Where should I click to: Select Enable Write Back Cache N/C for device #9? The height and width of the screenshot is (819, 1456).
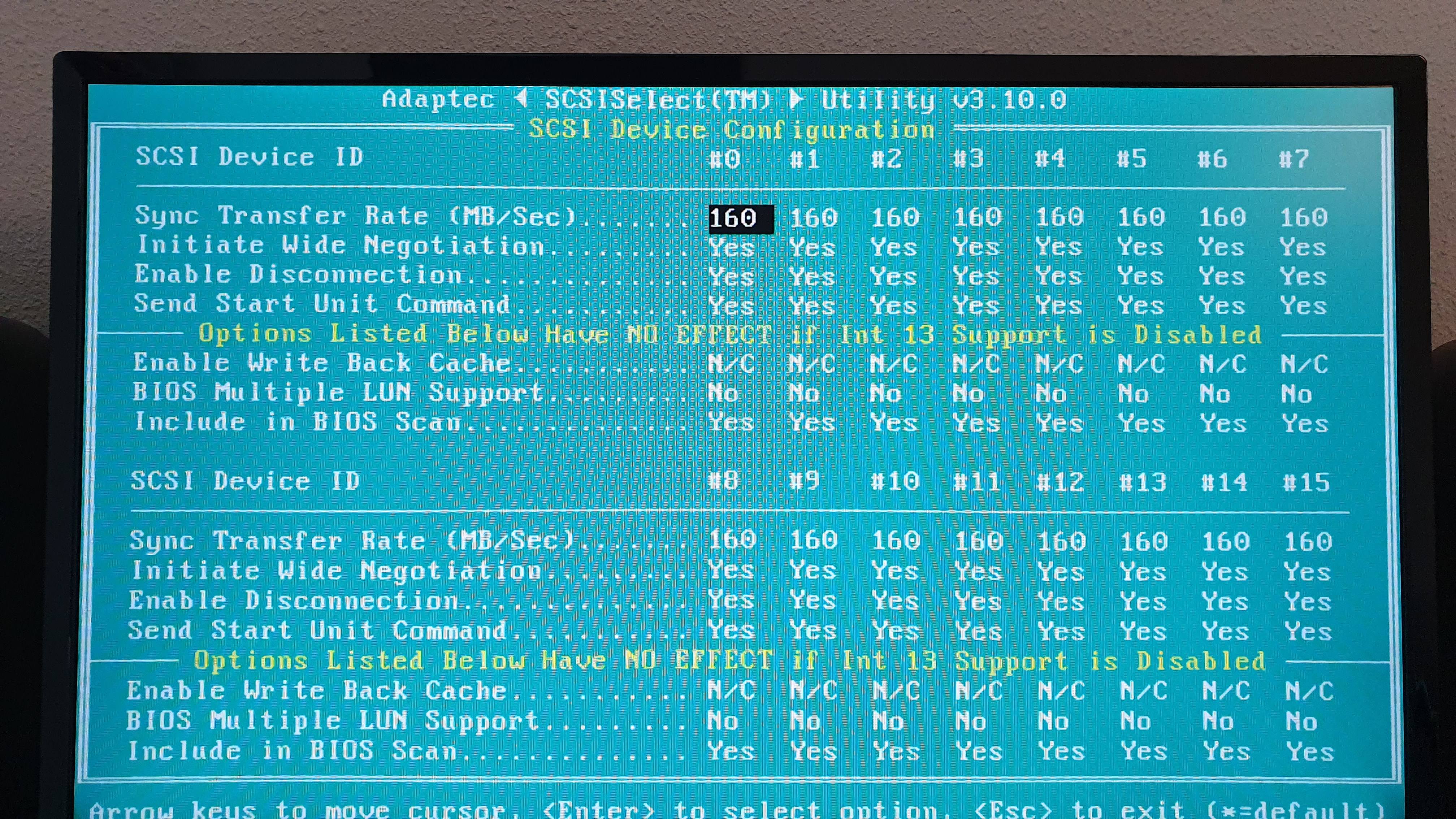tap(813, 691)
